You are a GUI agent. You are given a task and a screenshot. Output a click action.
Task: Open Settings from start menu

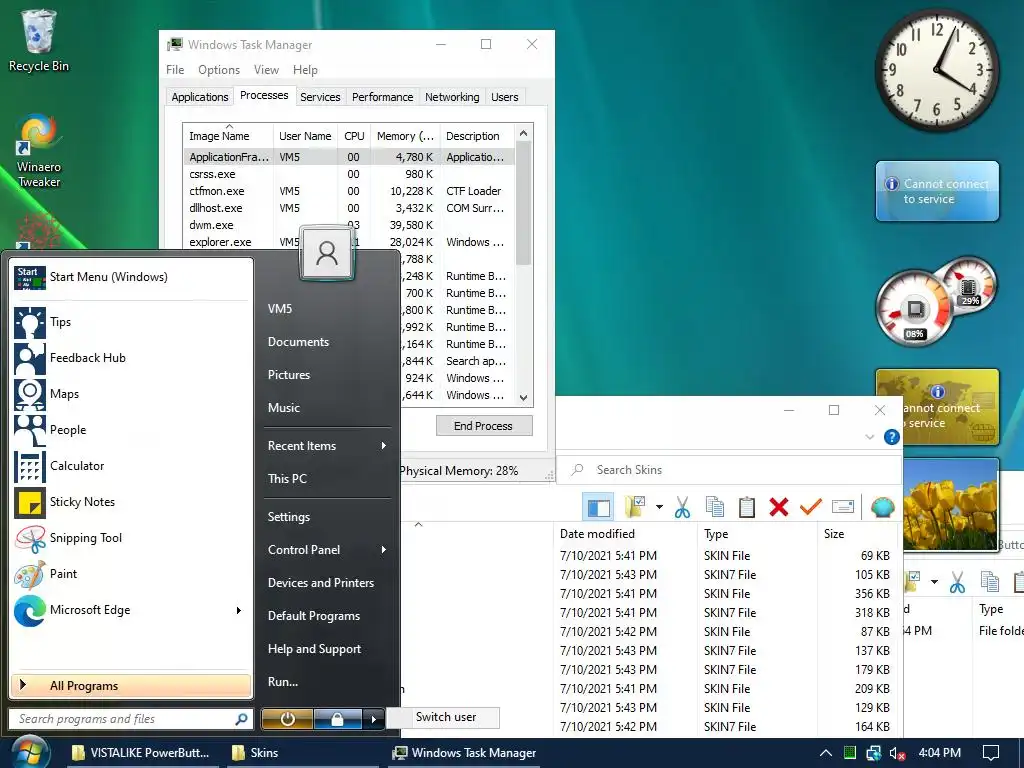289,517
